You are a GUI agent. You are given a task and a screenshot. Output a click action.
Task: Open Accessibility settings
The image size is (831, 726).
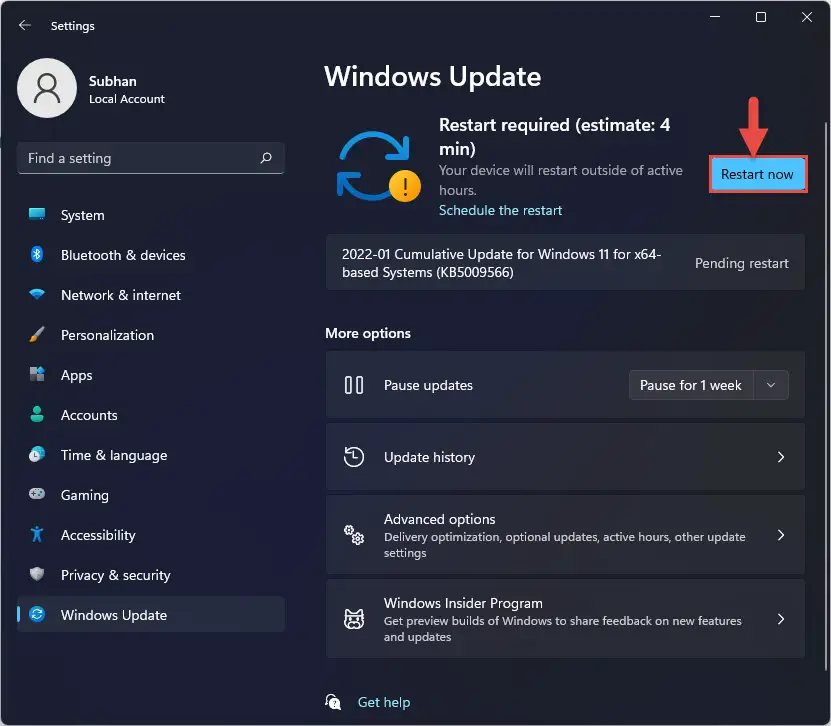pos(151,535)
